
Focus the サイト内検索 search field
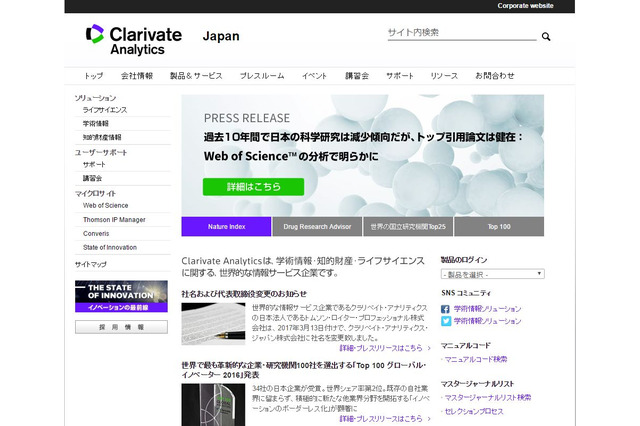point(462,33)
